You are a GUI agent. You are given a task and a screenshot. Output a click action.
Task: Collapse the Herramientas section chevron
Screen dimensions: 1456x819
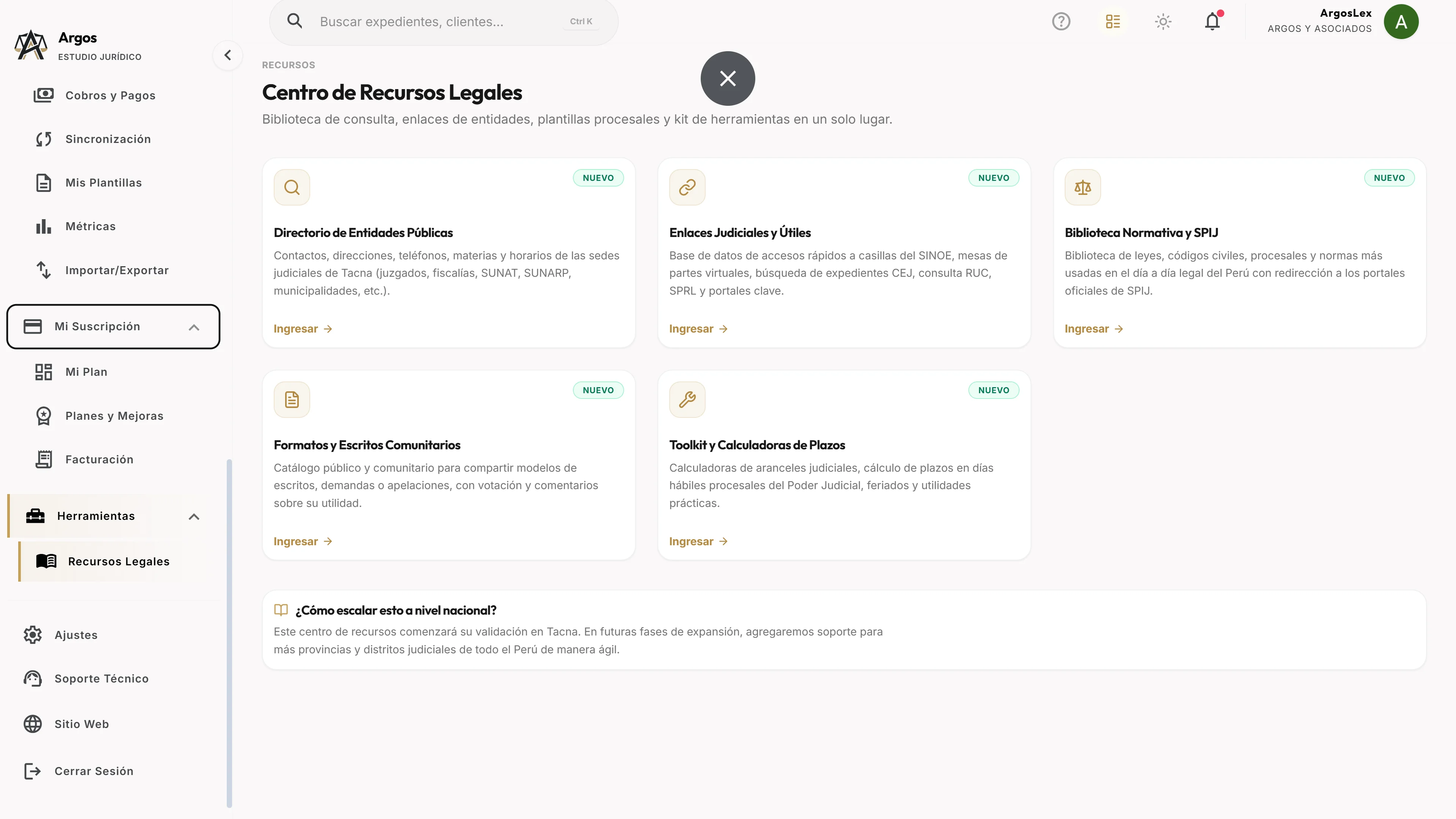pyautogui.click(x=194, y=516)
